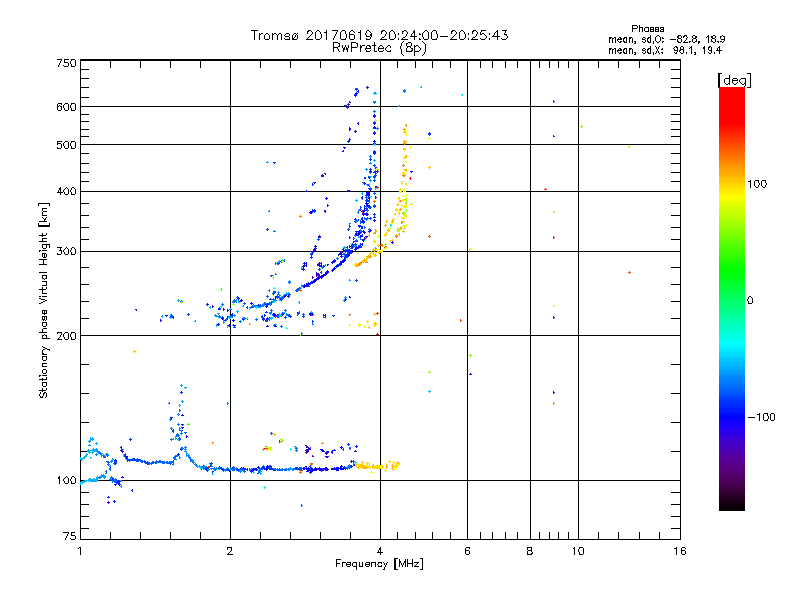This screenshot has width=800, height=600.
Task: Click the colorbar label "-100"
Action: 761,417
